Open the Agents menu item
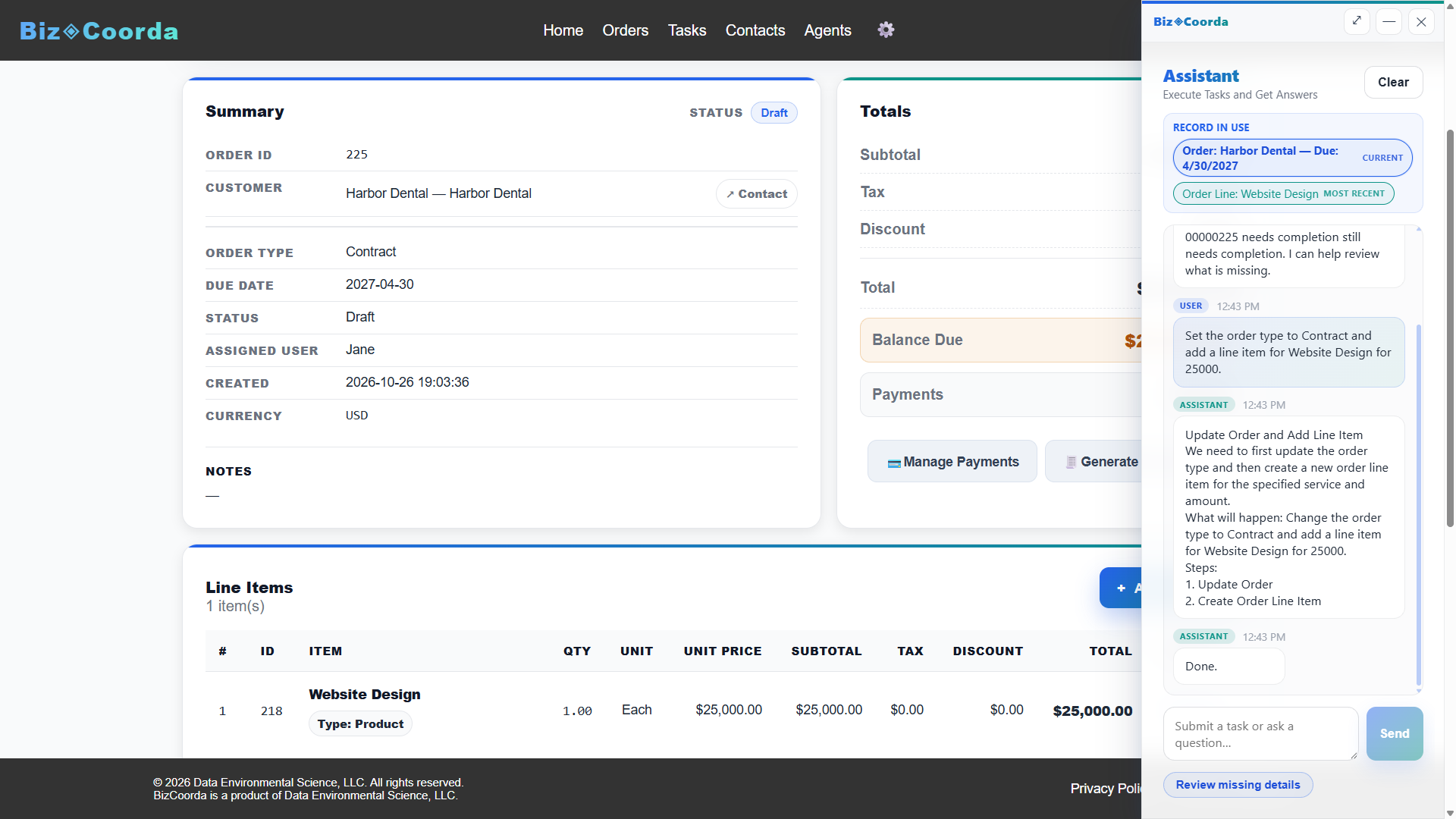Viewport: 1456px width, 819px height. (827, 30)
